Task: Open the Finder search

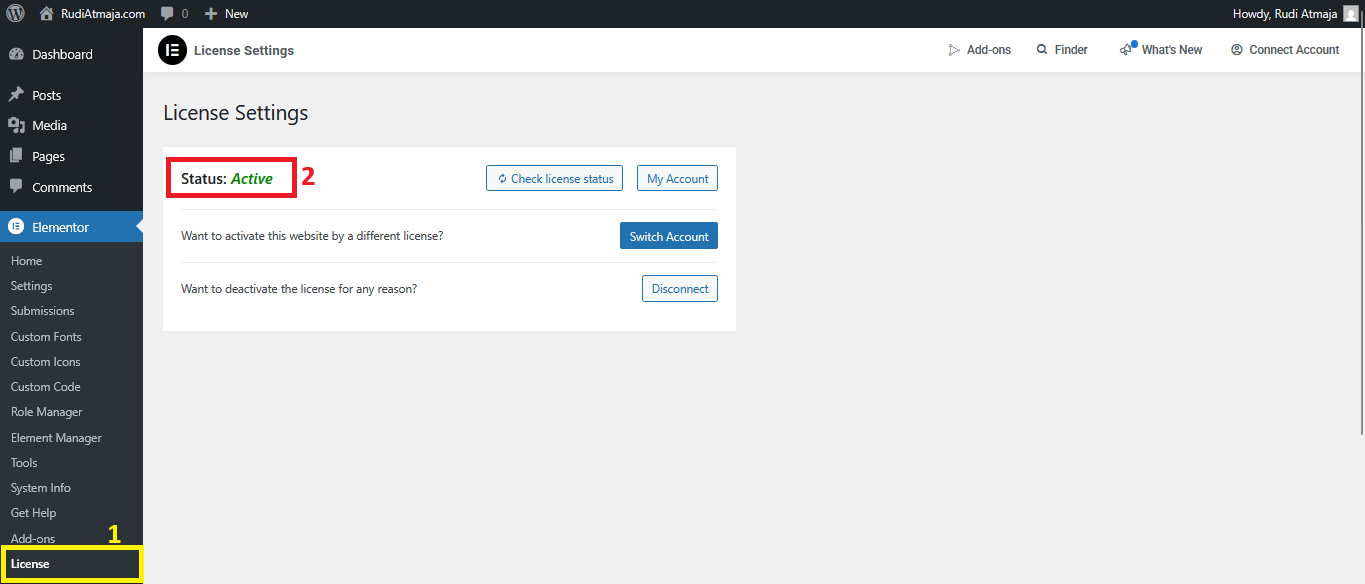Action: (1062, 50)
